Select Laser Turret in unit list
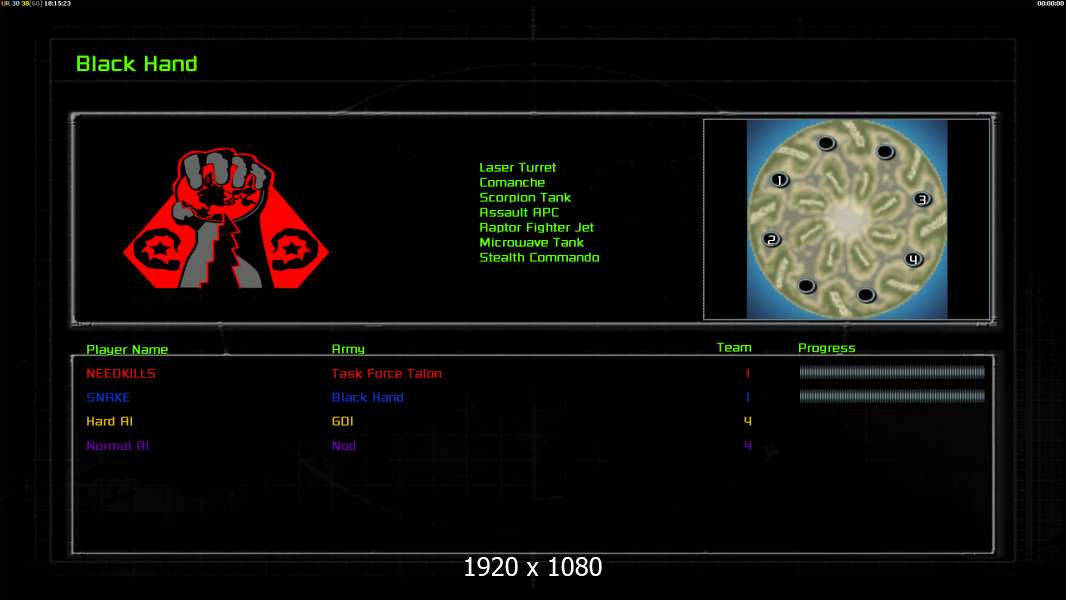The width and height of the screenshot is (1066, 600). pos(517,167)
